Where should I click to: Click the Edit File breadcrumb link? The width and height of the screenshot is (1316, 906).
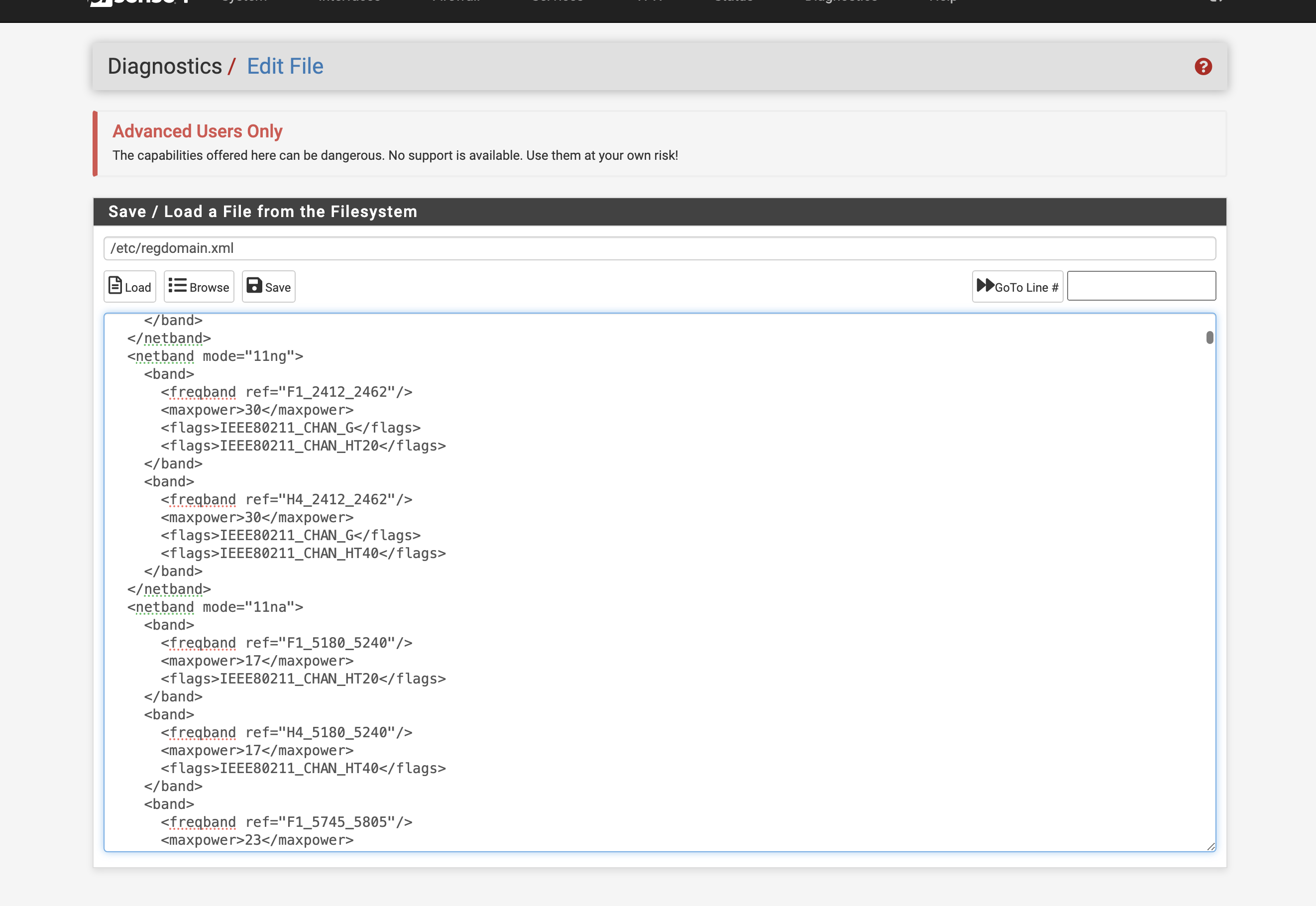(284, 66)
